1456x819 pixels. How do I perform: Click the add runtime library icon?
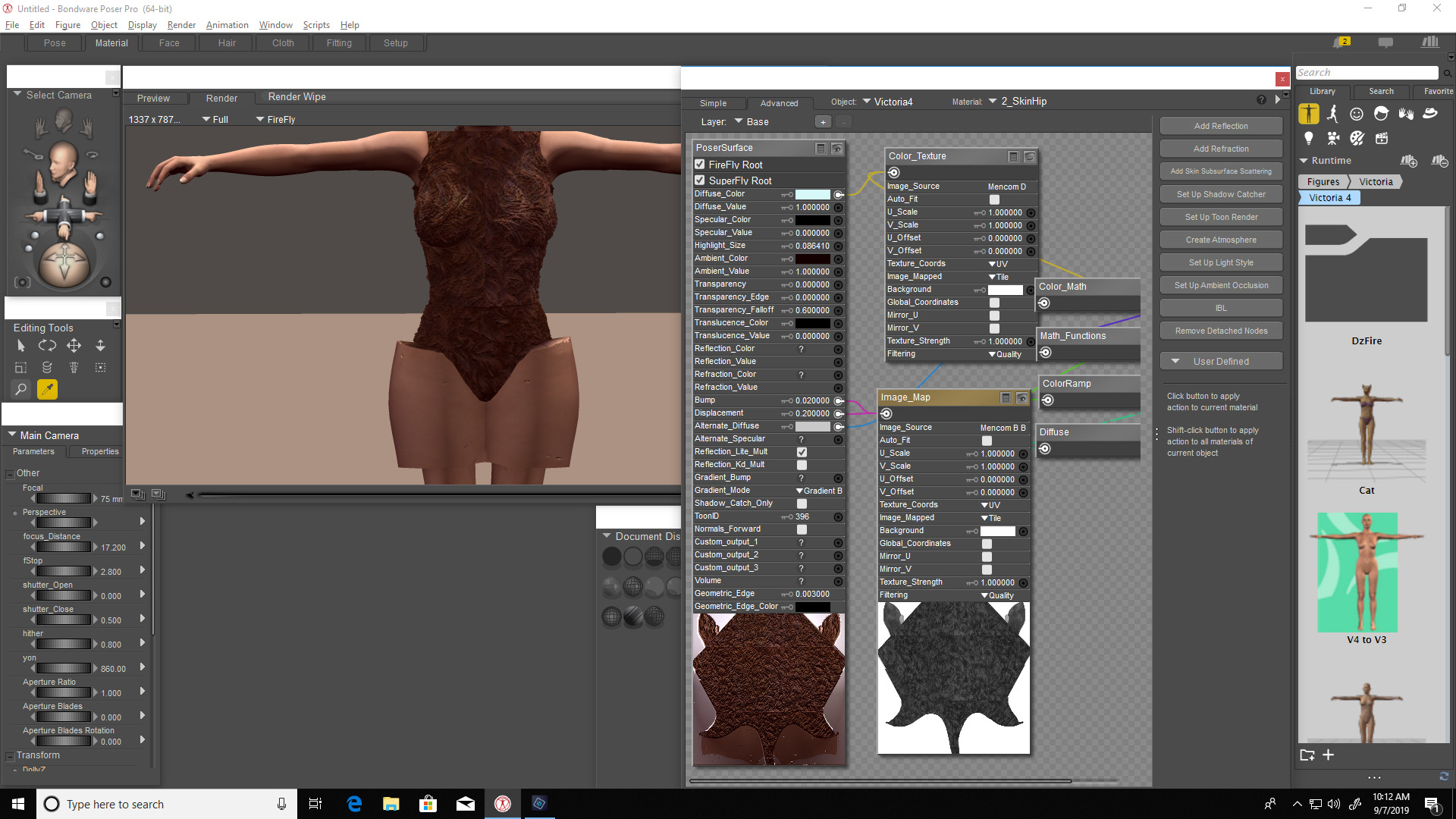tap(1408, 161)
